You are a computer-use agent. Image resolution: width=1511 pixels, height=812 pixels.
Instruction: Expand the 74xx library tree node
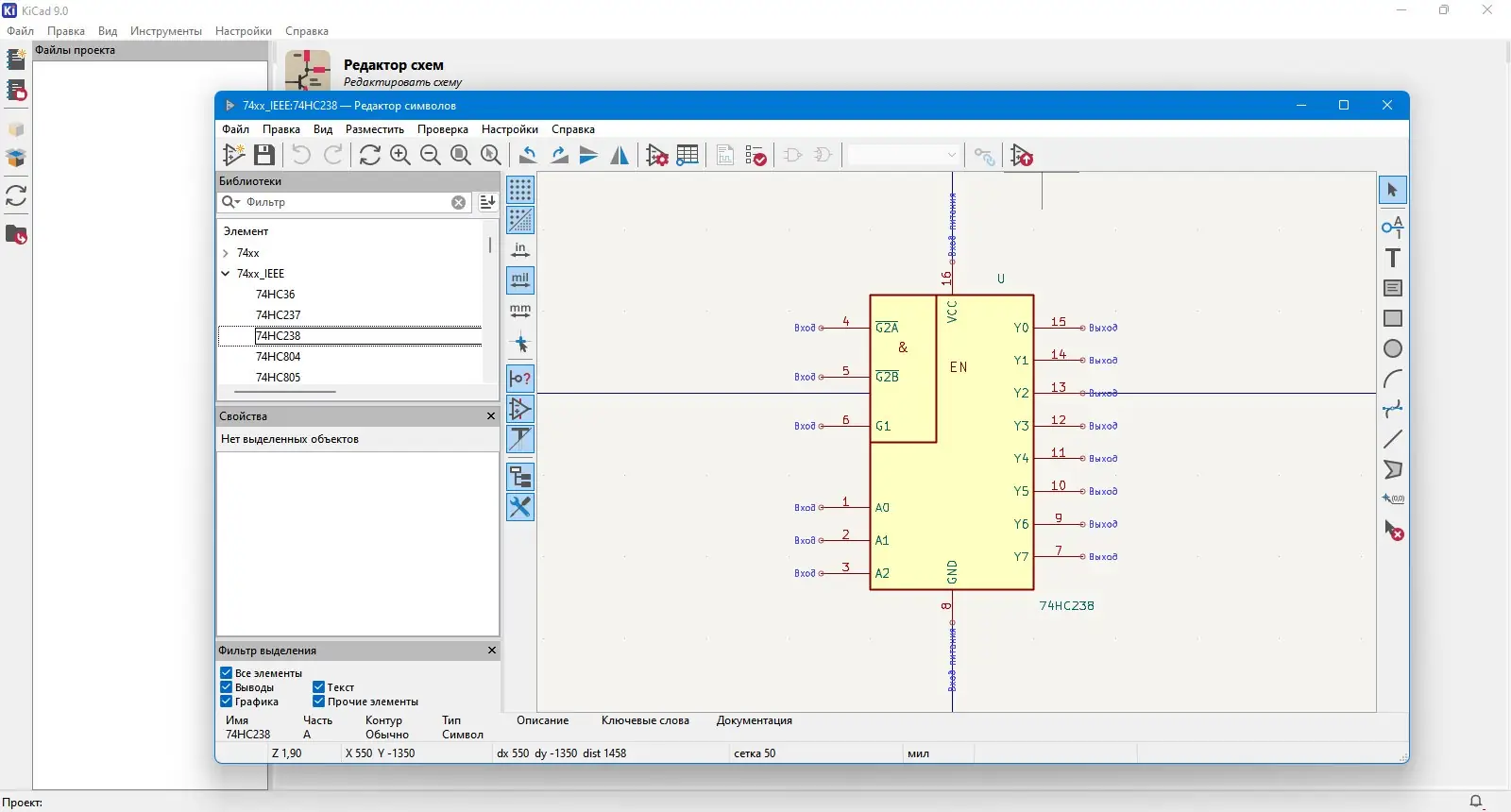226,253
